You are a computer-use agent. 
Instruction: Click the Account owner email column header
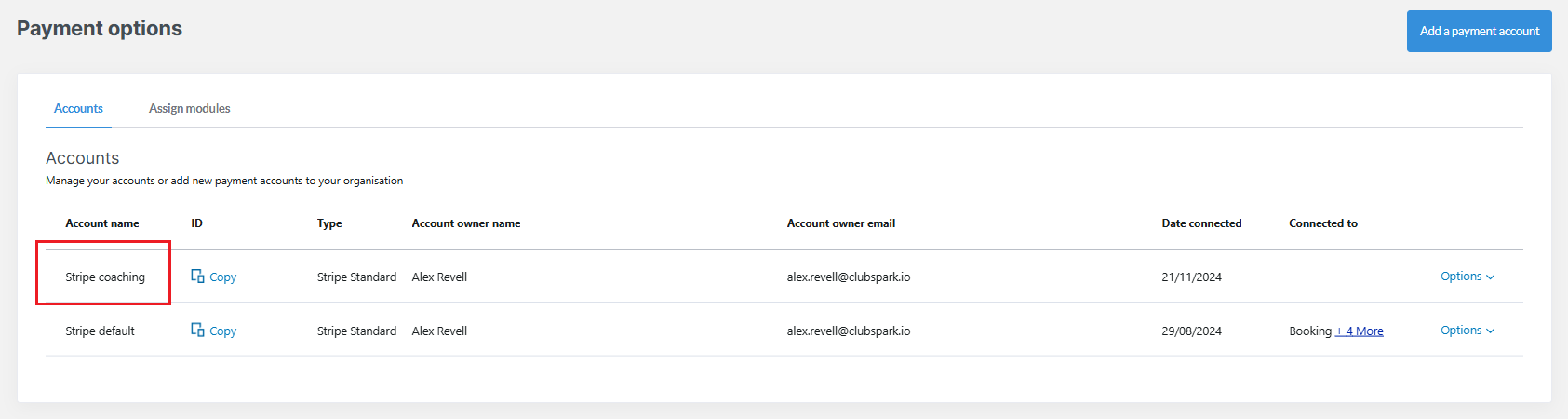840,223
